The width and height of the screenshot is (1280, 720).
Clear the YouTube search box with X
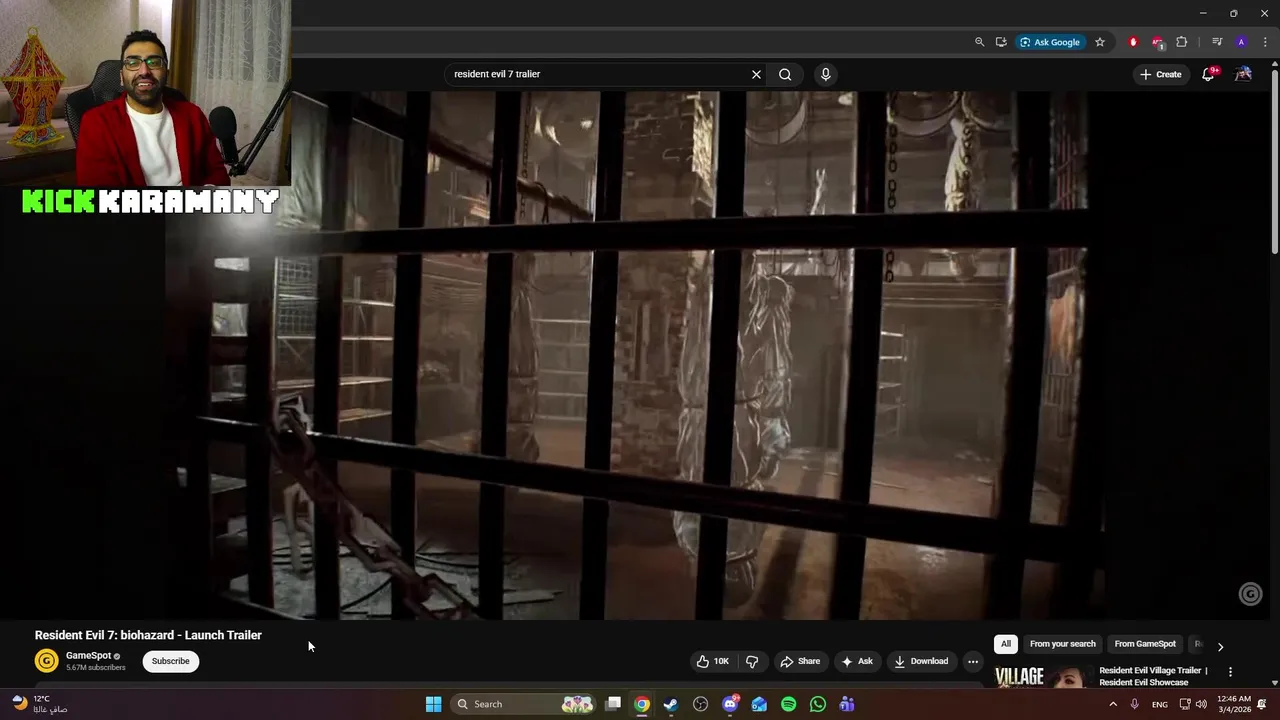coord(756,74)
